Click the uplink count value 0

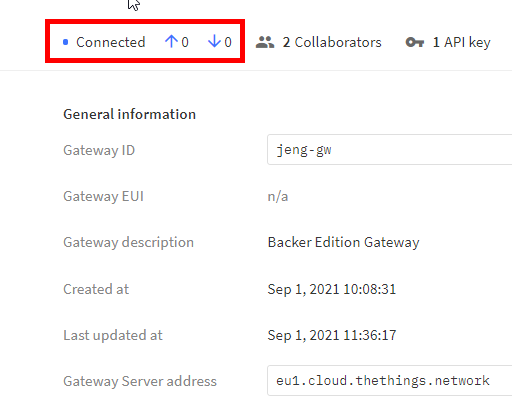tap(185, 42)
